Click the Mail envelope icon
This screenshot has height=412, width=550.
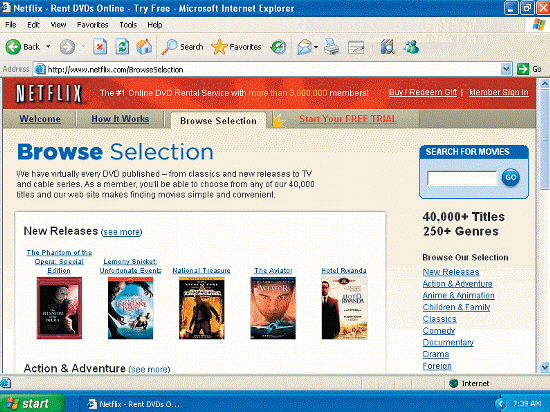[x=304, y=47]
